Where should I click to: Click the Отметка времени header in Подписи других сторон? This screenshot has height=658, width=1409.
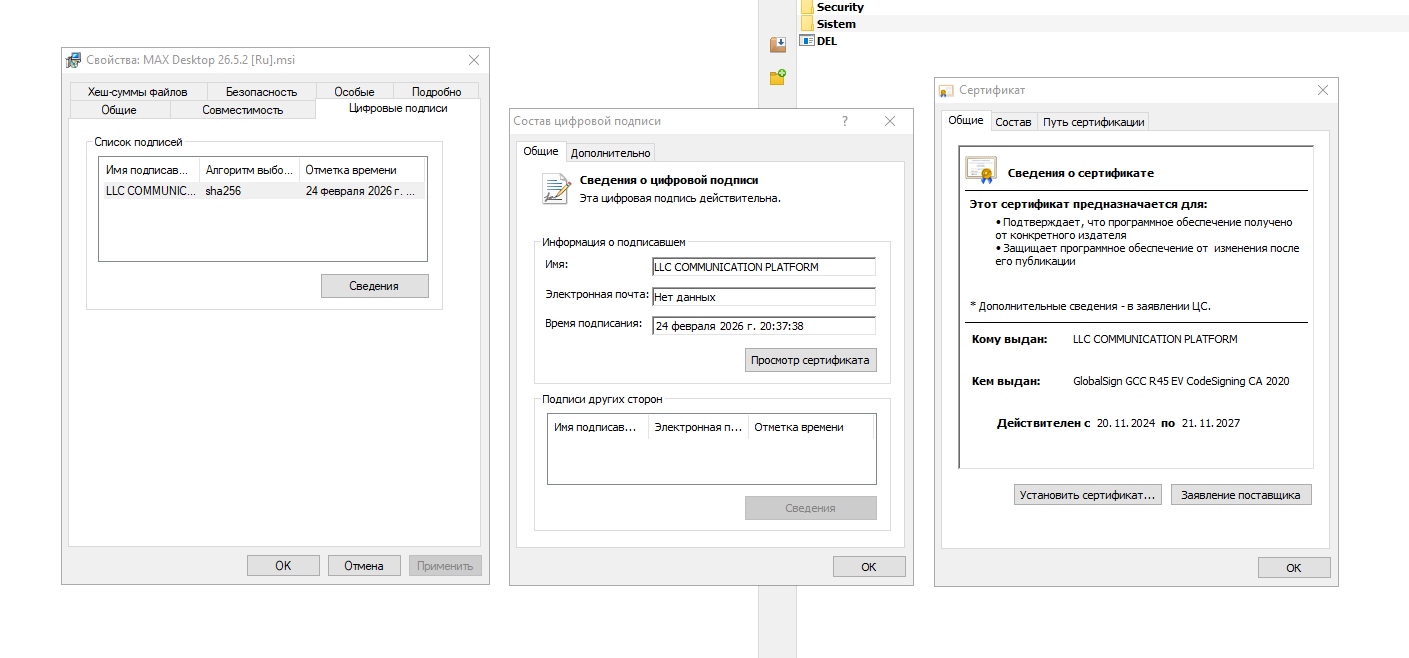[811, 427]
